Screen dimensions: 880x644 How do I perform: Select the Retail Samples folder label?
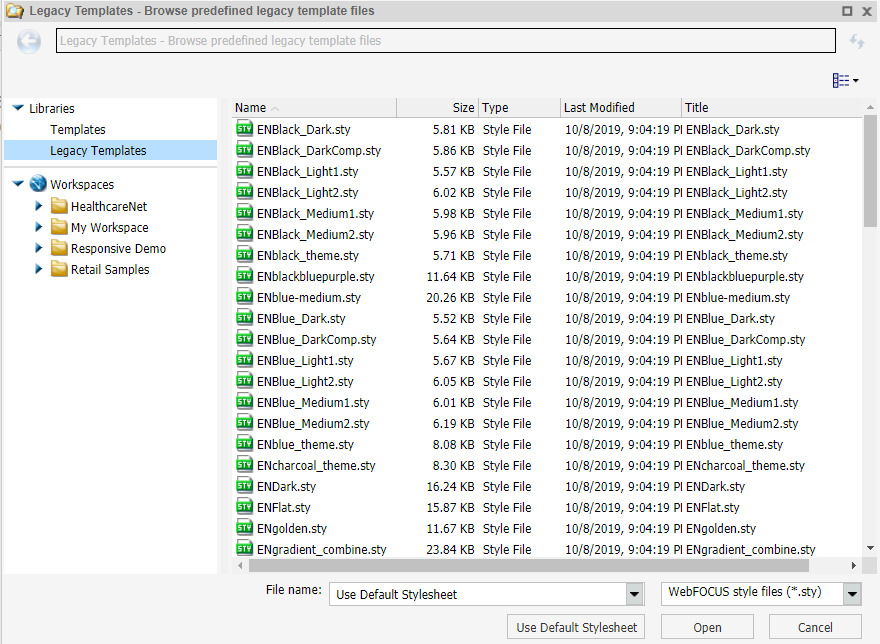[110, 270]
